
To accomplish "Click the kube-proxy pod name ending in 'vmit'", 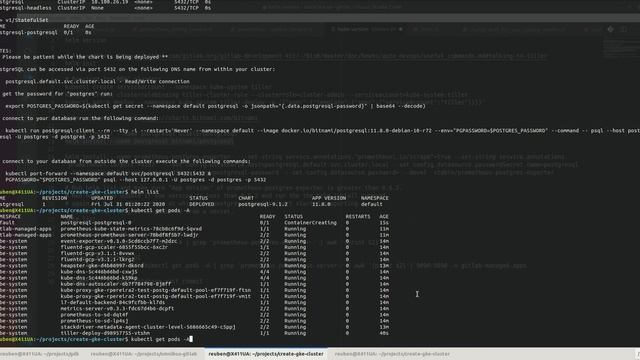I will [156, 296].
